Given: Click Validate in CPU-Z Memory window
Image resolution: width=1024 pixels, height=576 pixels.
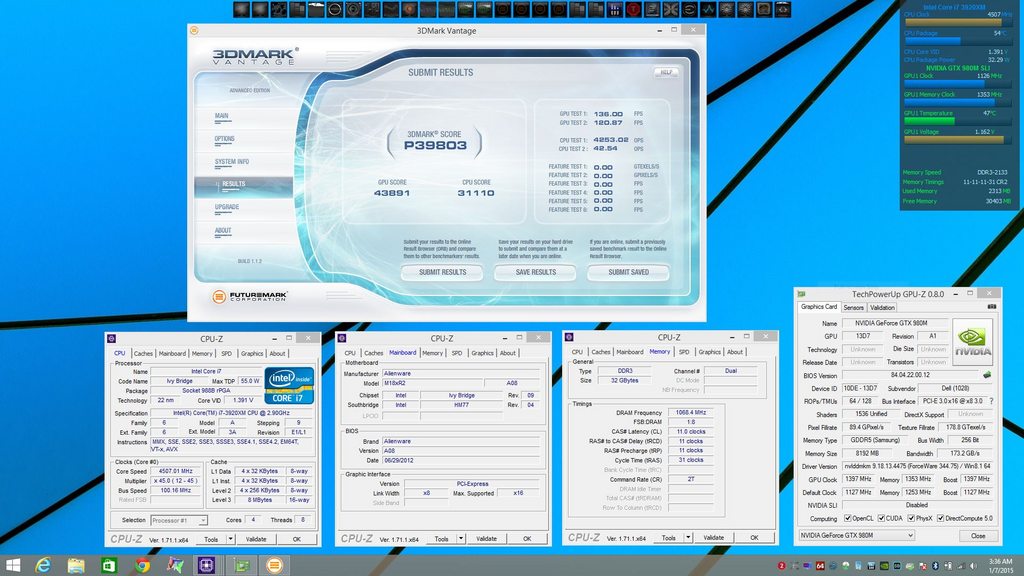Looking at the screenshot, I should (713, 538).
